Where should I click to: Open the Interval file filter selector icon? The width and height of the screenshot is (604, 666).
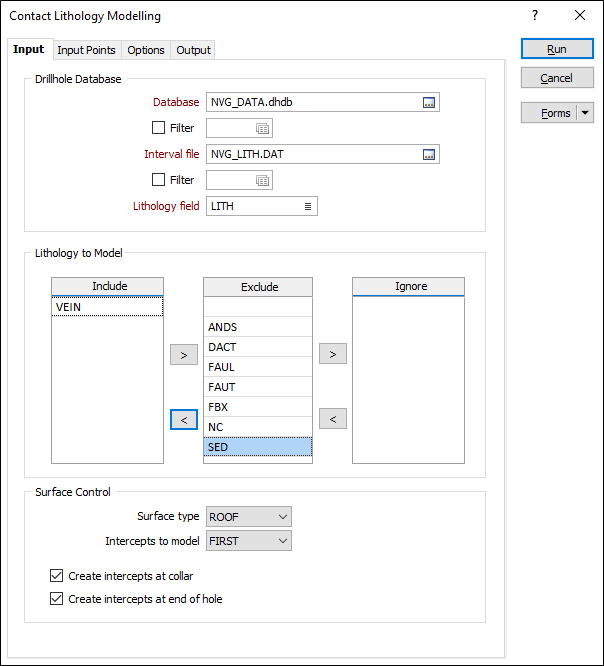coord(262,180)
